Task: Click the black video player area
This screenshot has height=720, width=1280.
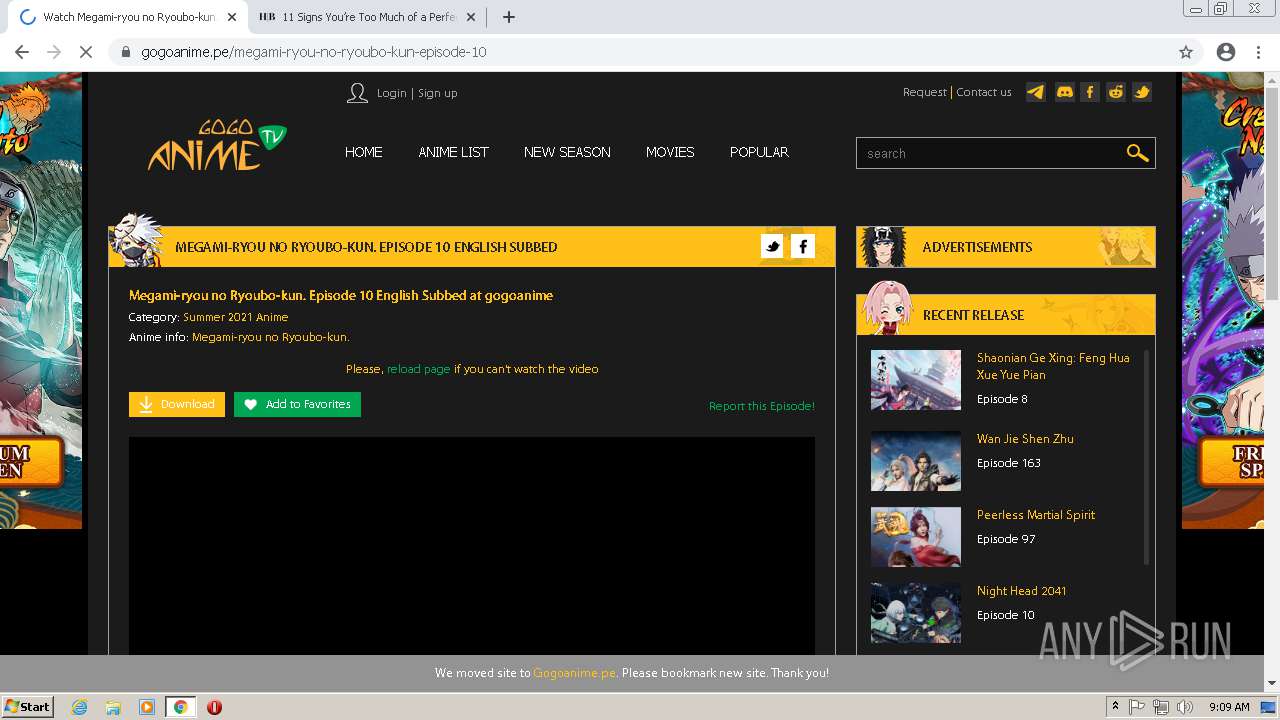Action: [x=472, y=546]
